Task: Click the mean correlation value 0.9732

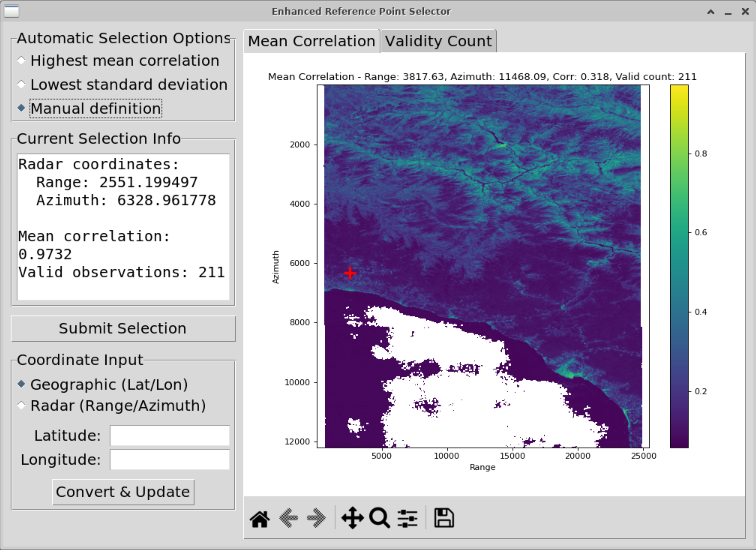Action: point(45,255)
